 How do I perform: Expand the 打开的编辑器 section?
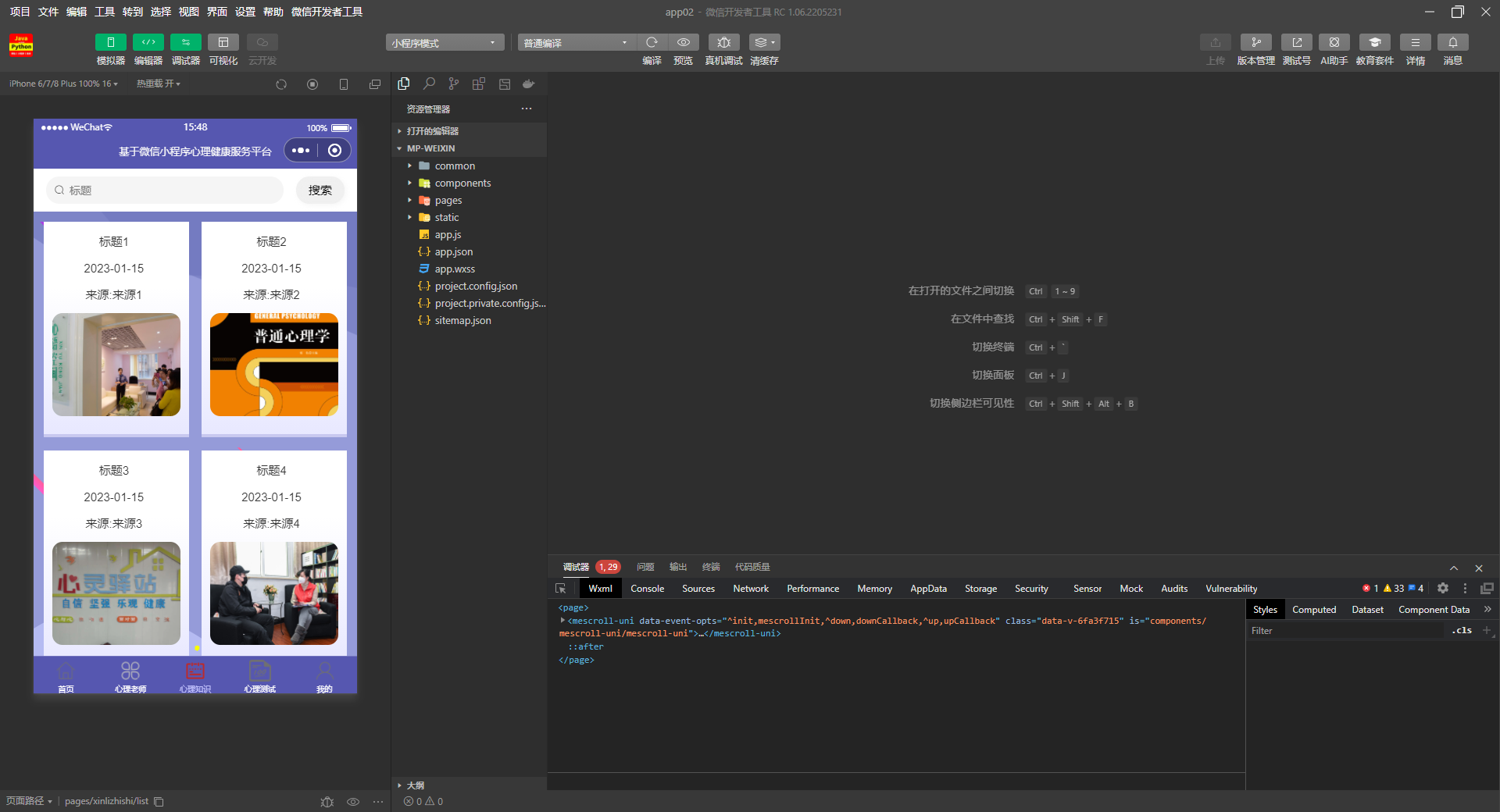(469, 131)
